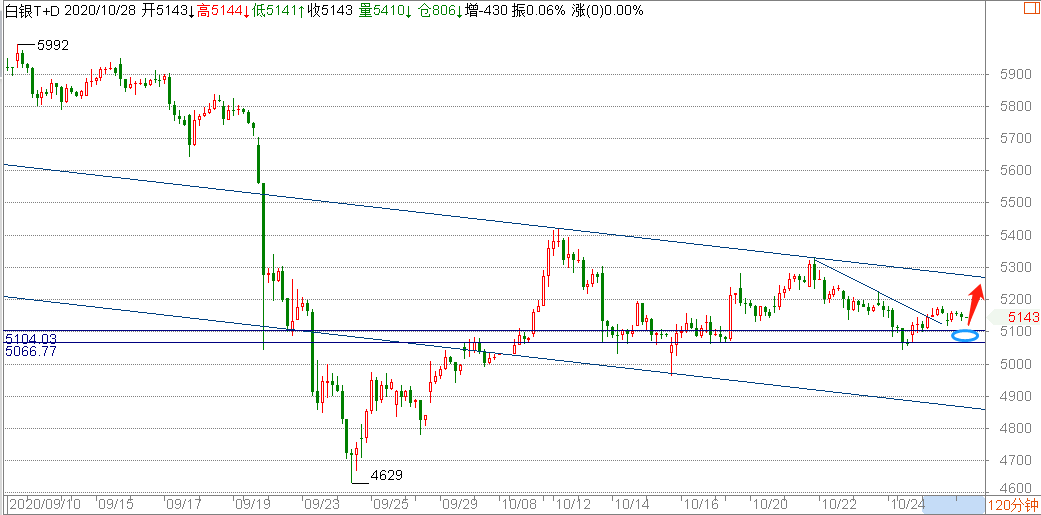Click the 5104.03 horizontal line label
This screenshot has width=1041, height=515.
click(x=31, y=339)
